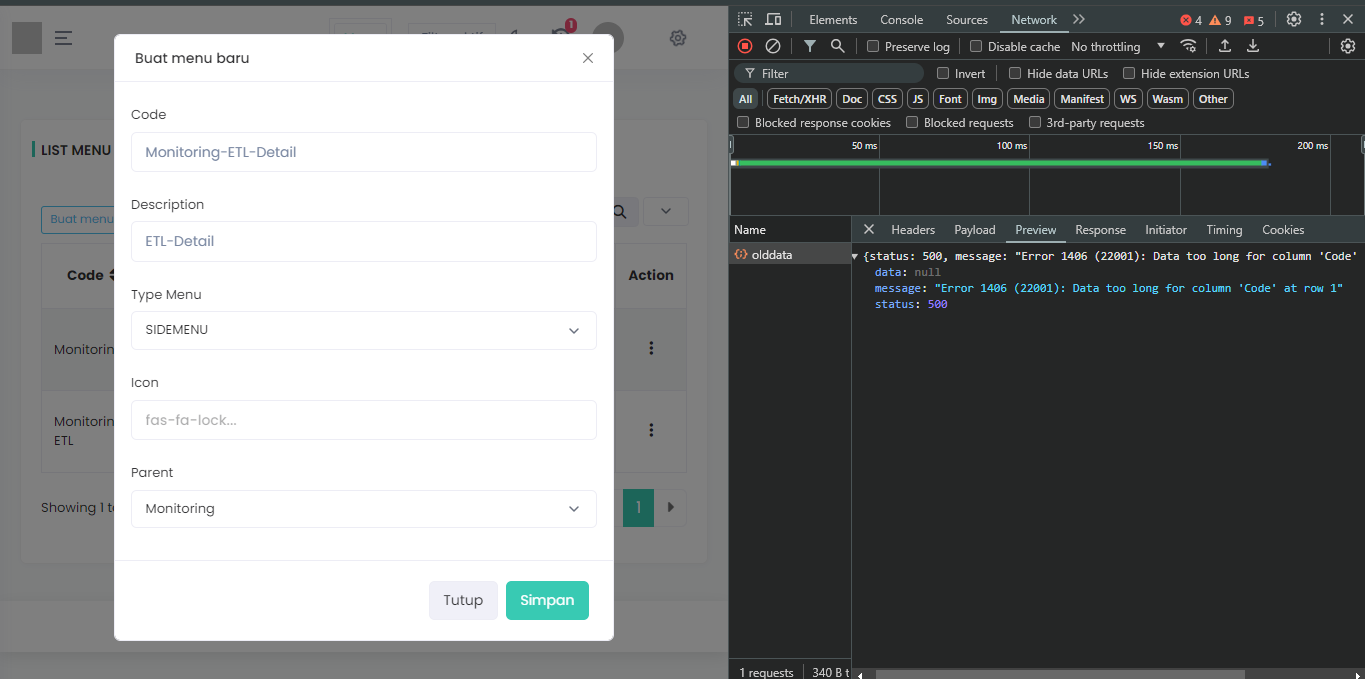Clear the network log

[x=773, y=46]
